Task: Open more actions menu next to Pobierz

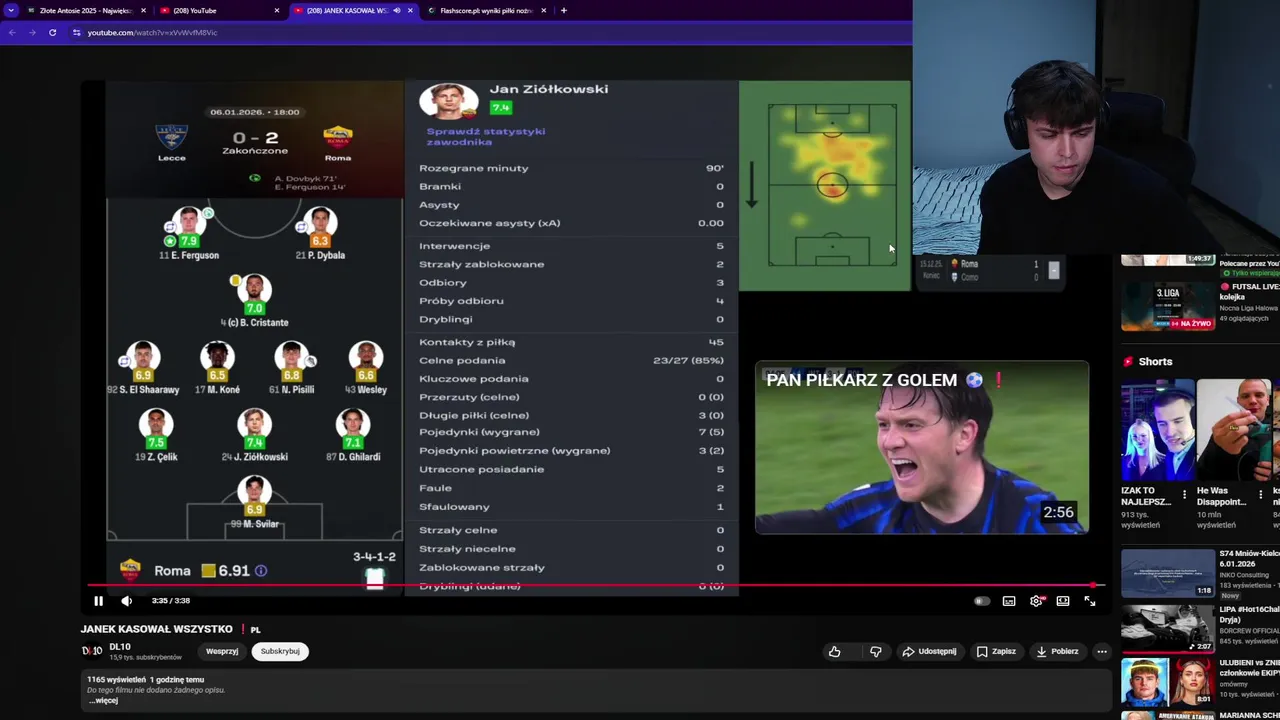Action: coord(1102,651)
